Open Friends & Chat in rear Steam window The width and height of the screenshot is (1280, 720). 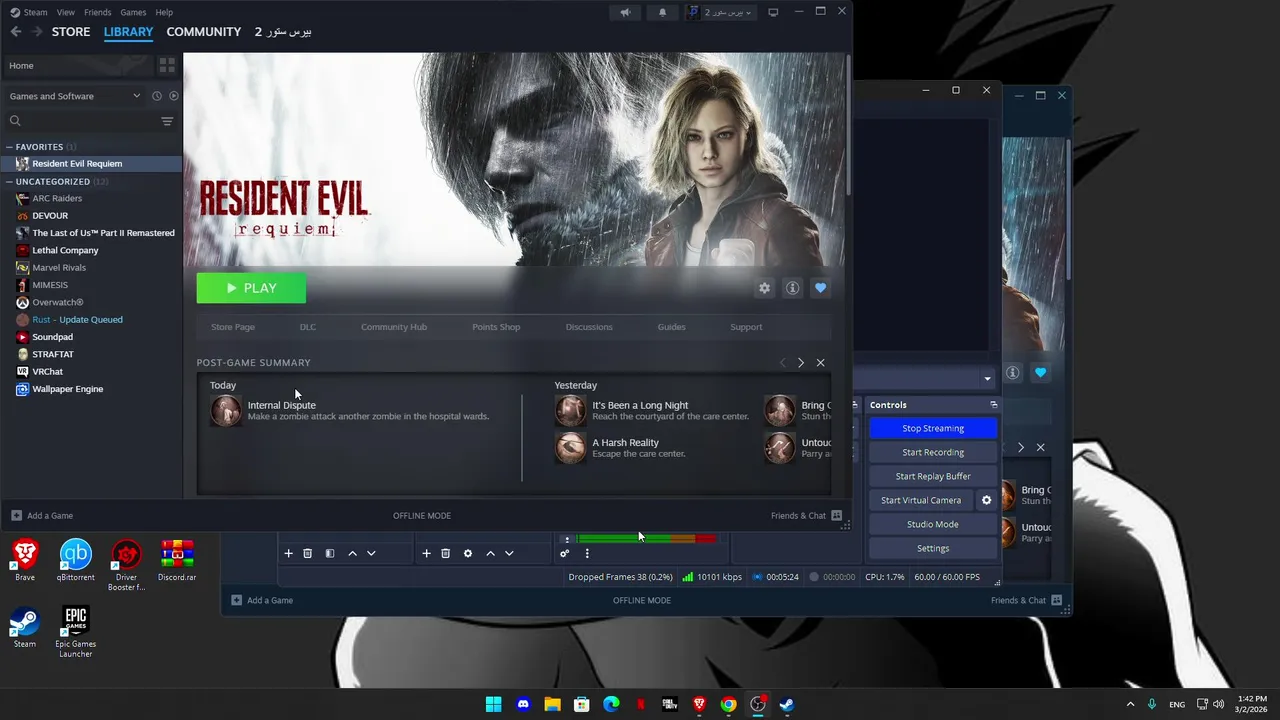[1026, 600]
